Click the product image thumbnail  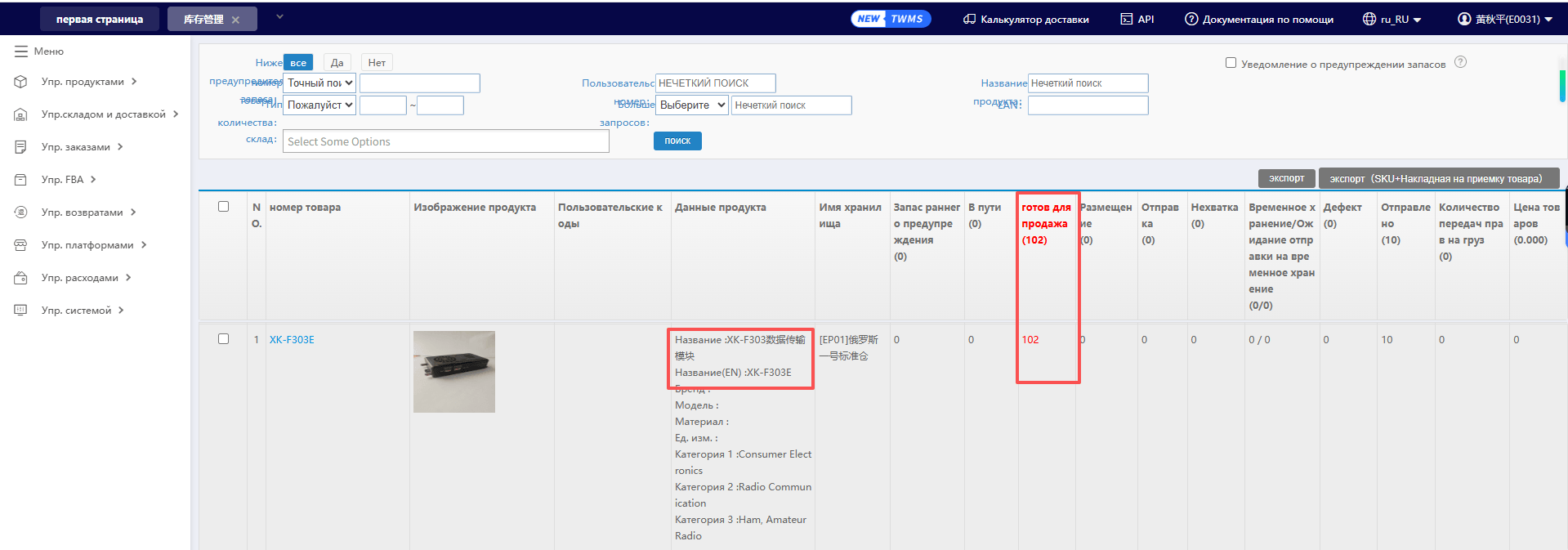(453, 372)
